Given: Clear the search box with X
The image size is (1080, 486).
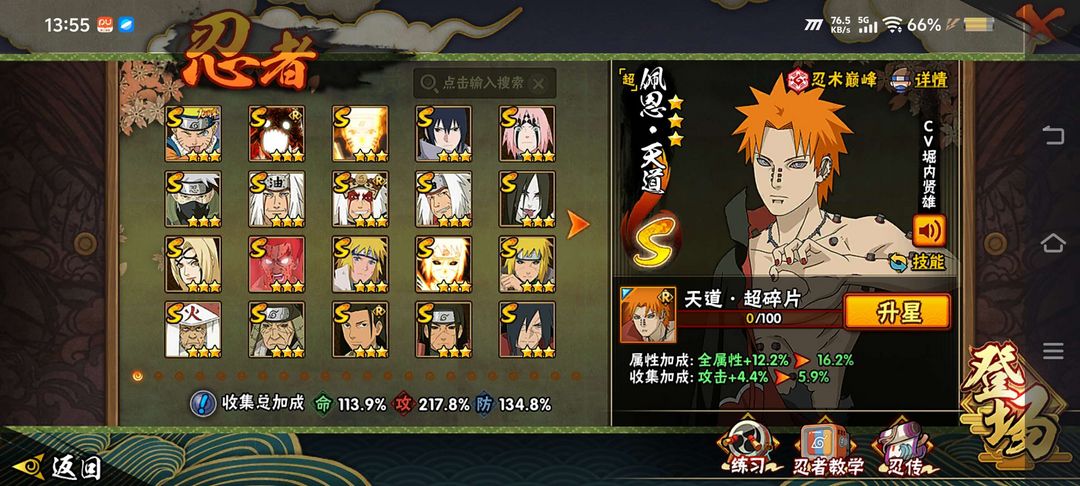Looking at the screenshot, I should 539,84.
